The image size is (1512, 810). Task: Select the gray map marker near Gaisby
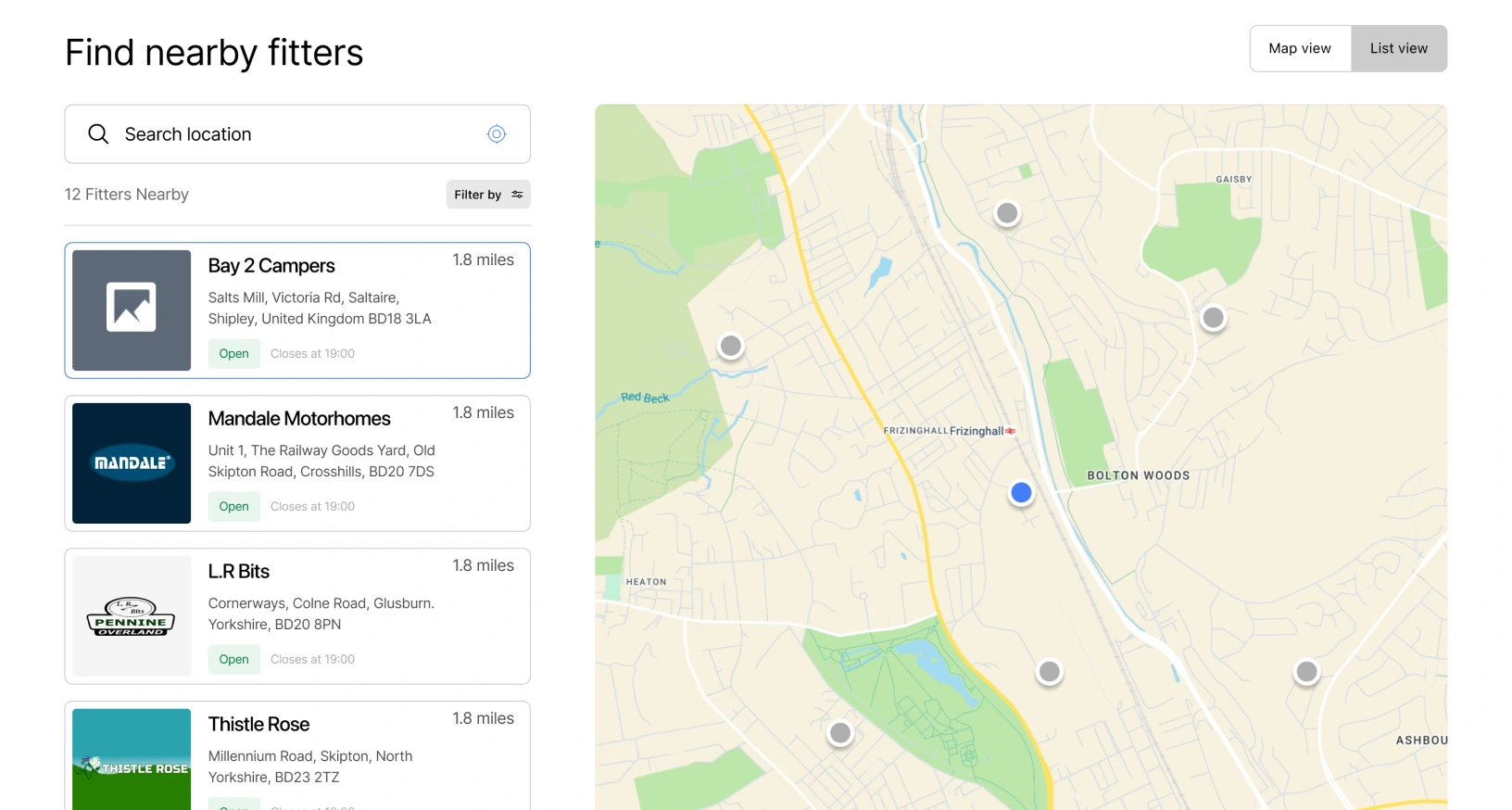pyautogui.click(x=1007, y=213)
